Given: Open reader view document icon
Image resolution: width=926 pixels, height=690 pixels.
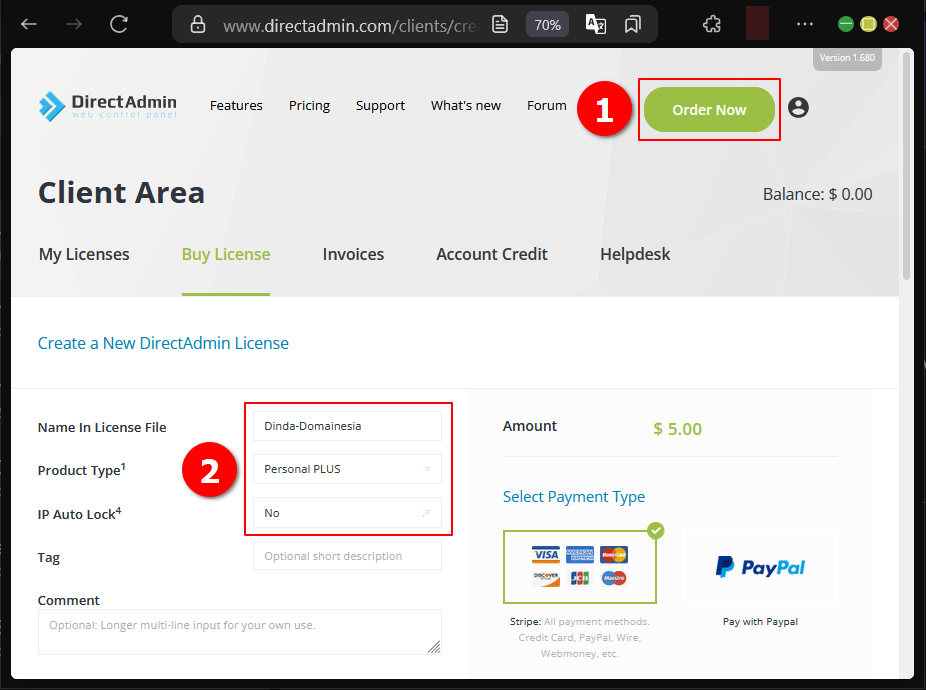Looking at the screenshot, I should click(x=500, y=25).
